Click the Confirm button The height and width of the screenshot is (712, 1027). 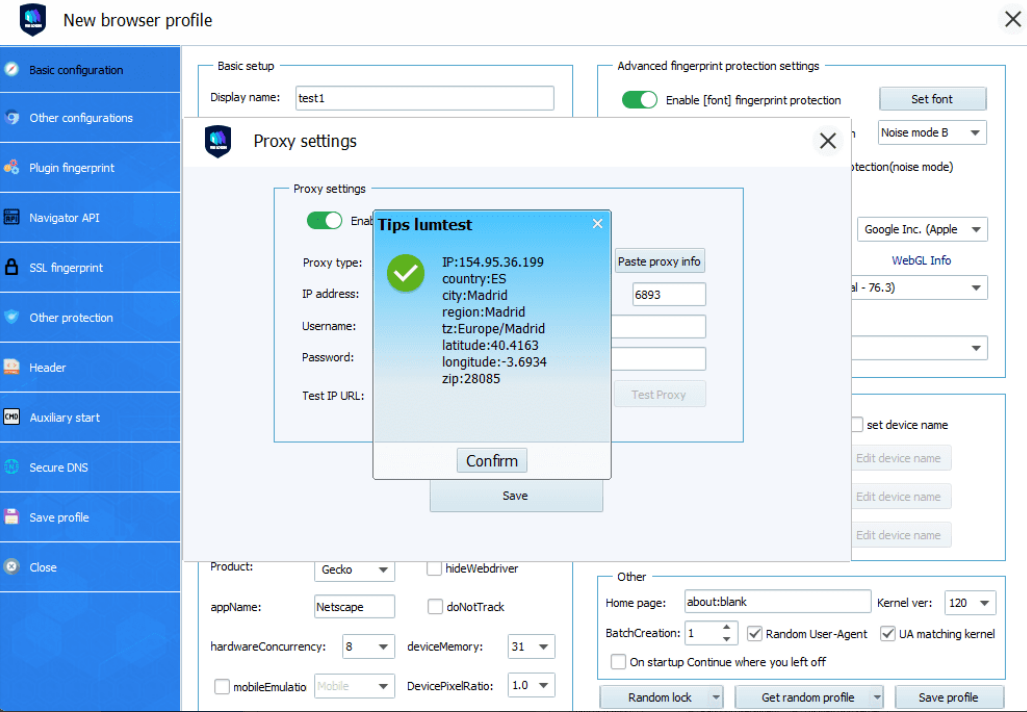[492, 460]
